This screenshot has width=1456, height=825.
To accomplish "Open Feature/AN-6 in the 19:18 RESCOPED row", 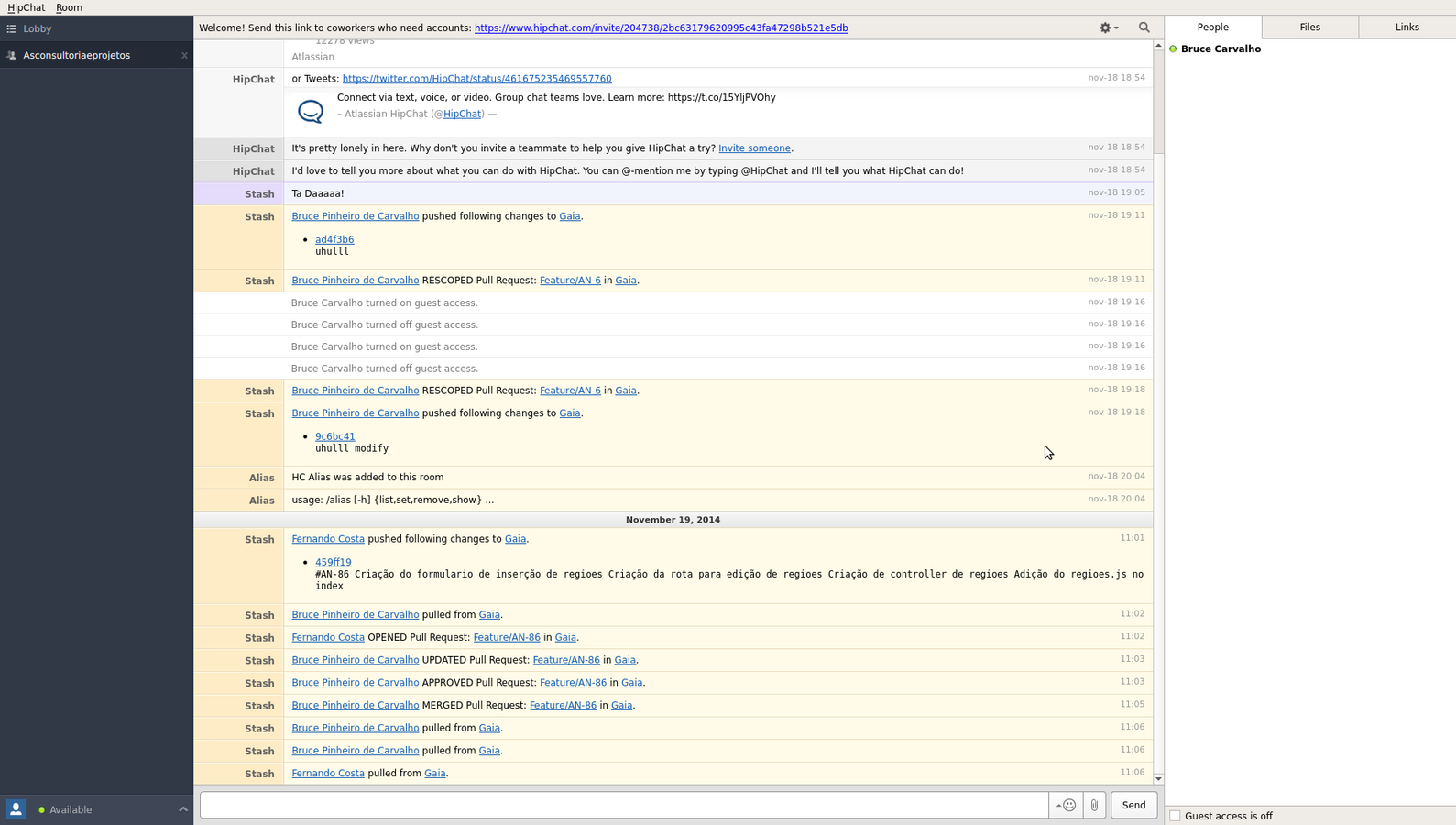I will (570, 390).
